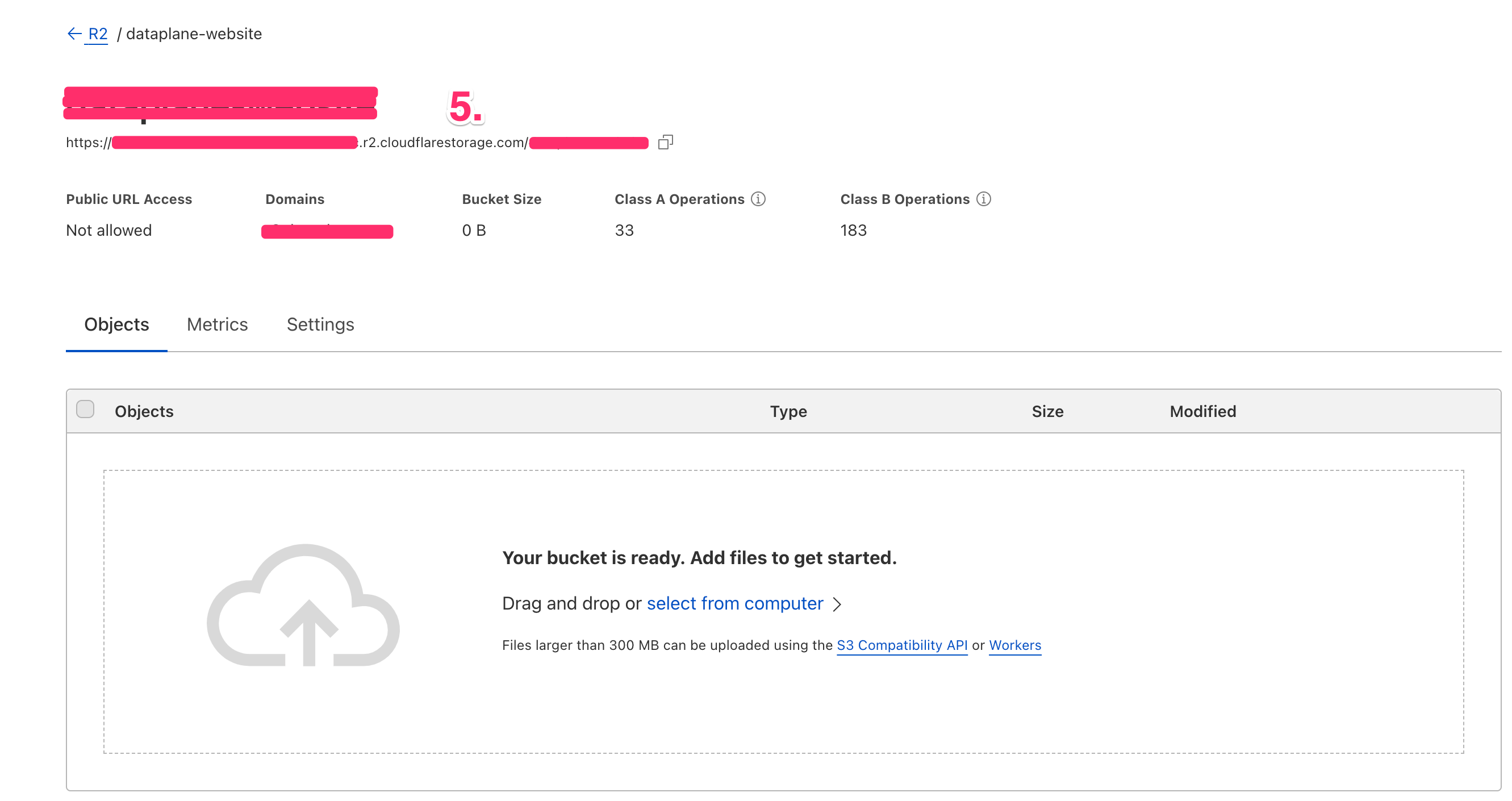This screenshot has height=801, width=1512.
Task: Open Class B Operations info icon
Action: point(983,199)
